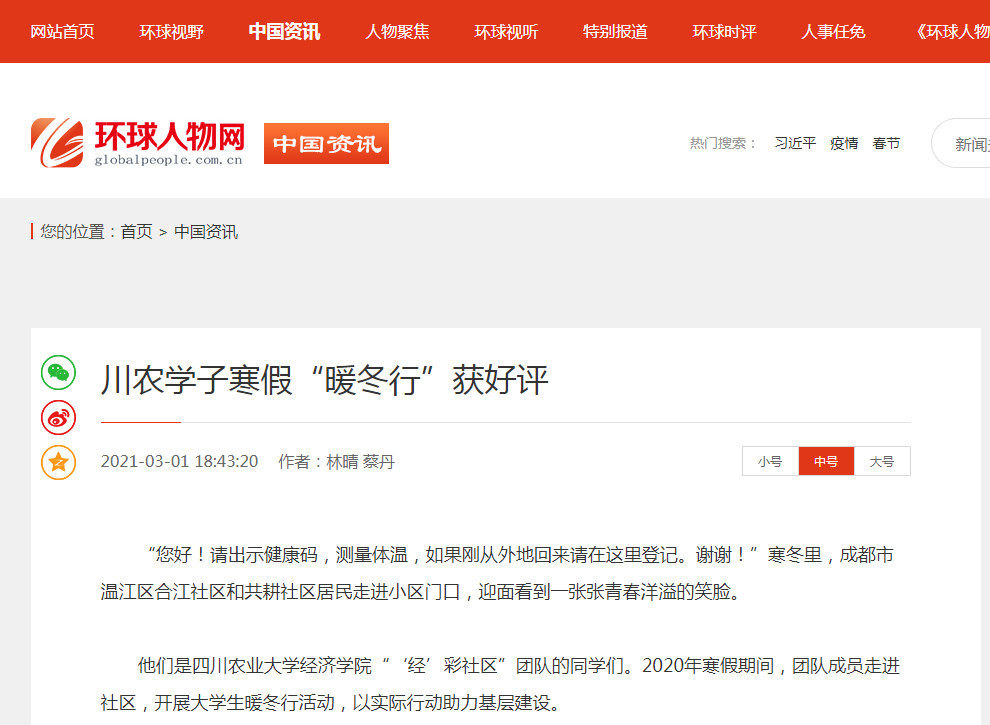Click the hot search term 疫情
Screen dimensions: 990x725
tap(844, 143)
